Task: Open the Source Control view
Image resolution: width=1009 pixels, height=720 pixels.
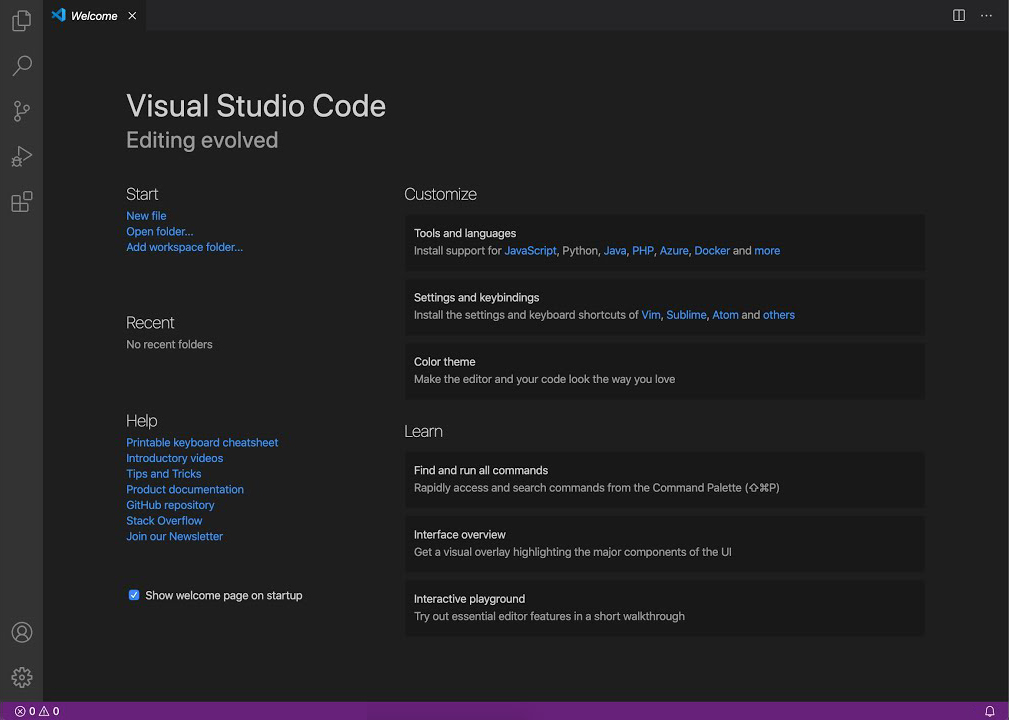Action: [x=21, y=111]
